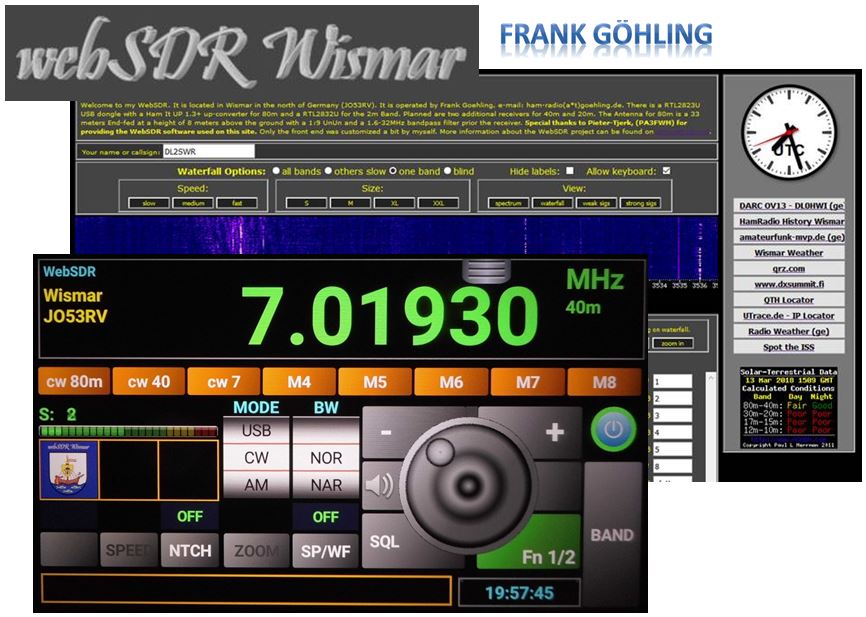Screen dimensions: 866x617
Task: Choose USB in the MODE picker
Action: (256, 430)
